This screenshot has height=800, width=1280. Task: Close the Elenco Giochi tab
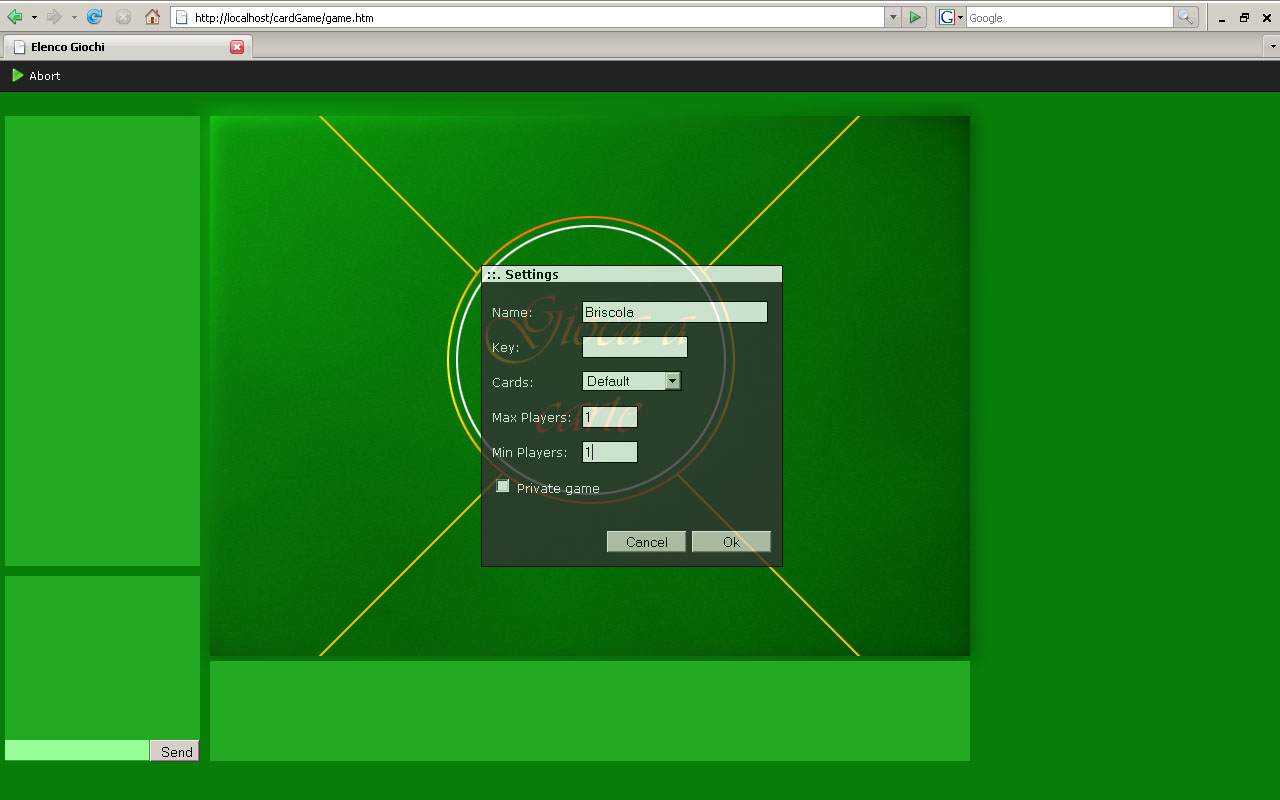pyautogui.click(x=237, y=46)
